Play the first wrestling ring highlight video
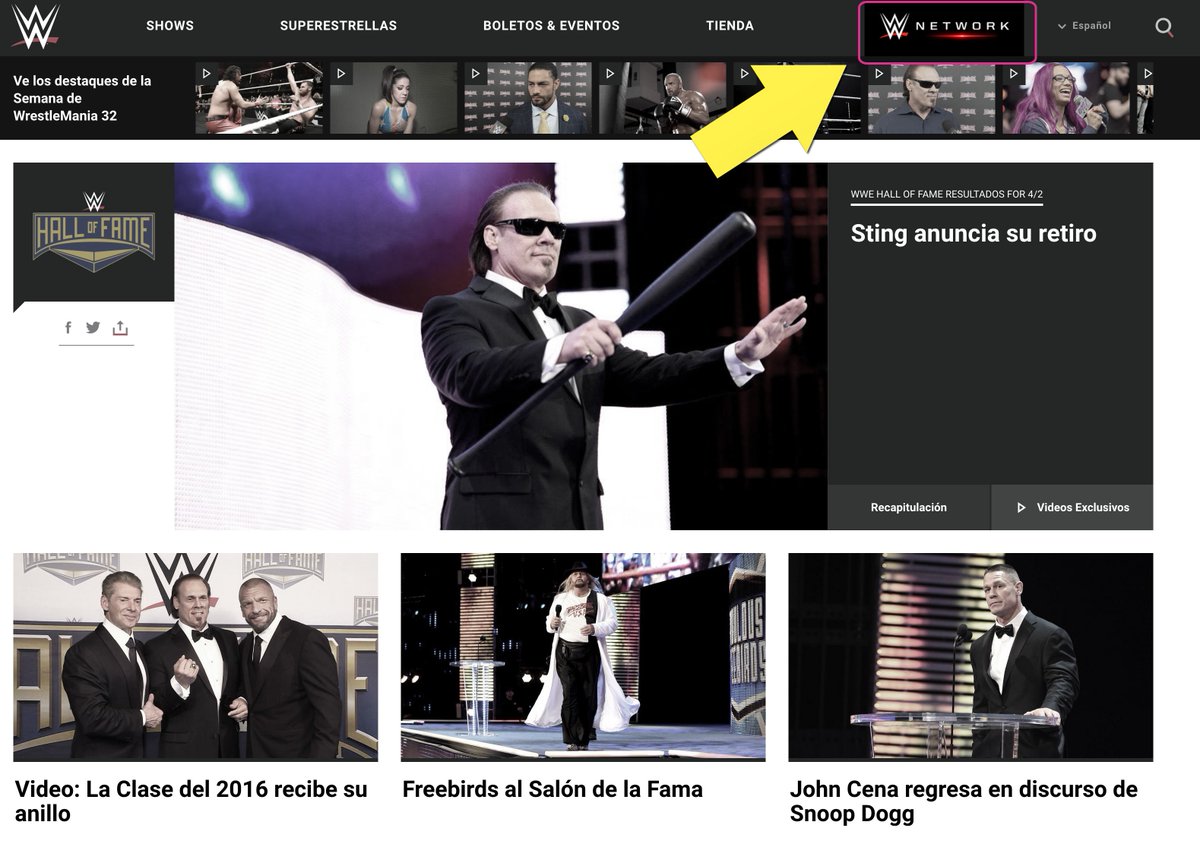 pos(259,98)
